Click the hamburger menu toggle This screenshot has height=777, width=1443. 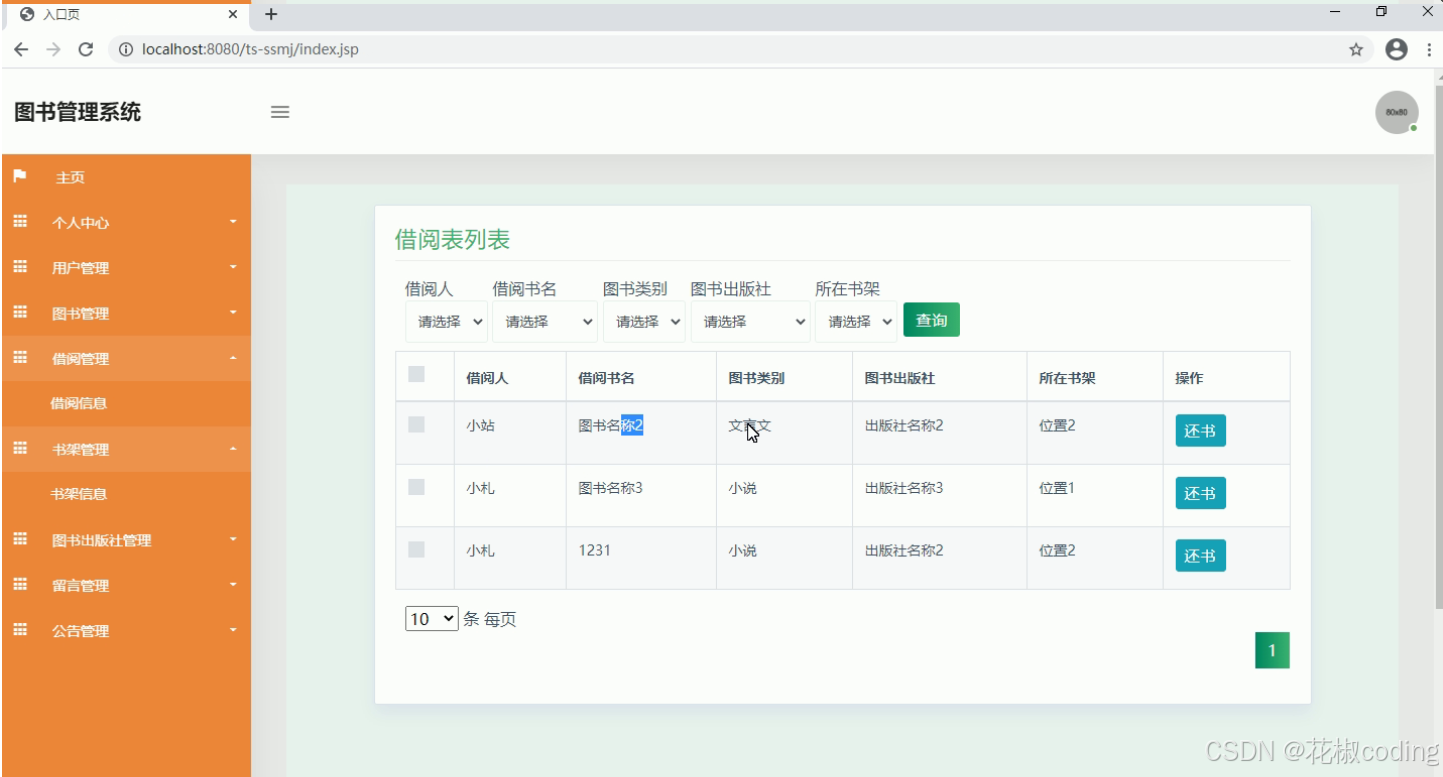tap(280, 112)
